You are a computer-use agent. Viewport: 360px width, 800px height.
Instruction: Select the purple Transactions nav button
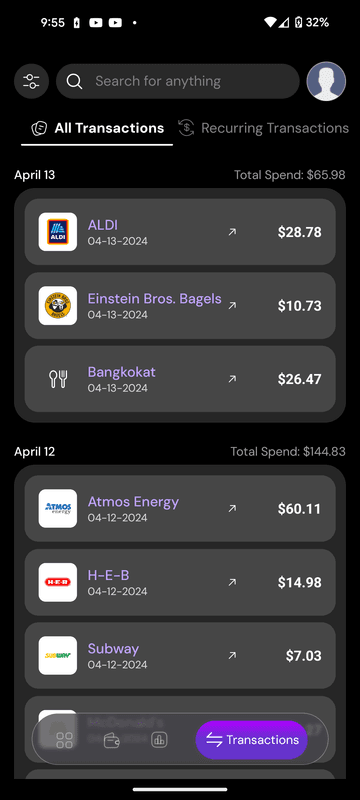click(252, 740)
